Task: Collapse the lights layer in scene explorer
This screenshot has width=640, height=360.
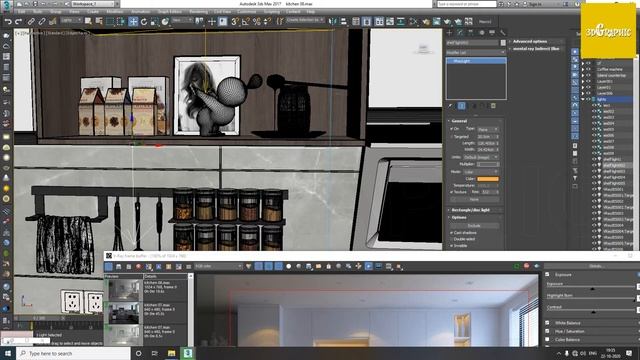Action: (583, 99)
